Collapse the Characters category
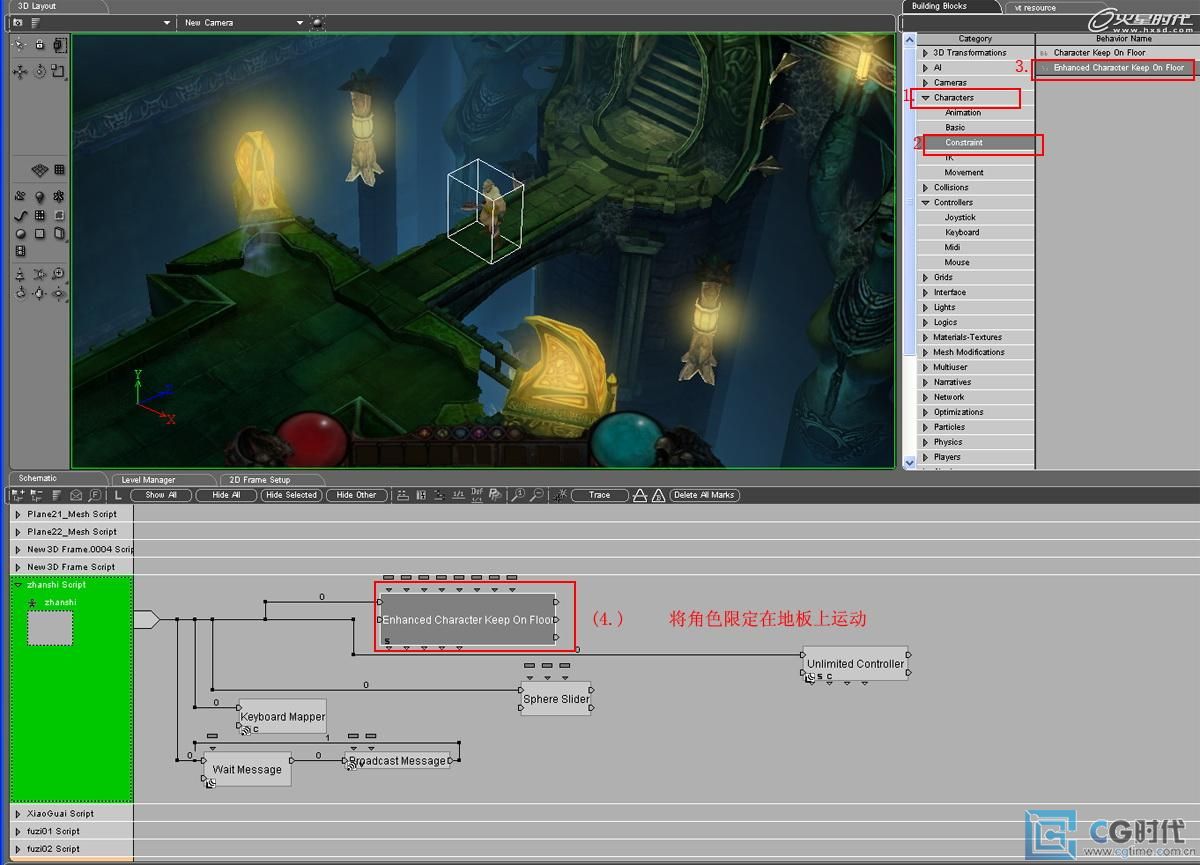This screenshot has width=1200, height=865. tap(925, 98)
